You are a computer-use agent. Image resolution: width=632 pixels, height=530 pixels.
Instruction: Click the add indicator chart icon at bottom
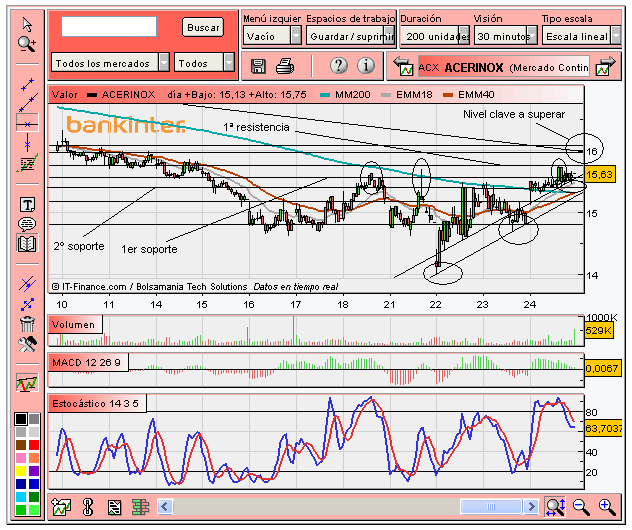click(61, 506)
